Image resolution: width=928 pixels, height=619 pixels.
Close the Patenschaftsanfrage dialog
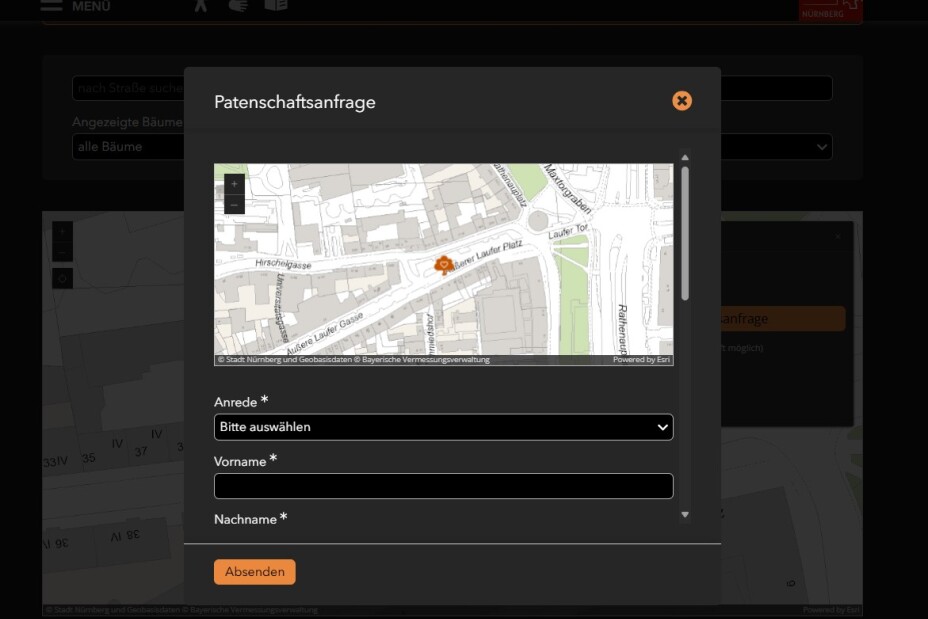point(682,100)
